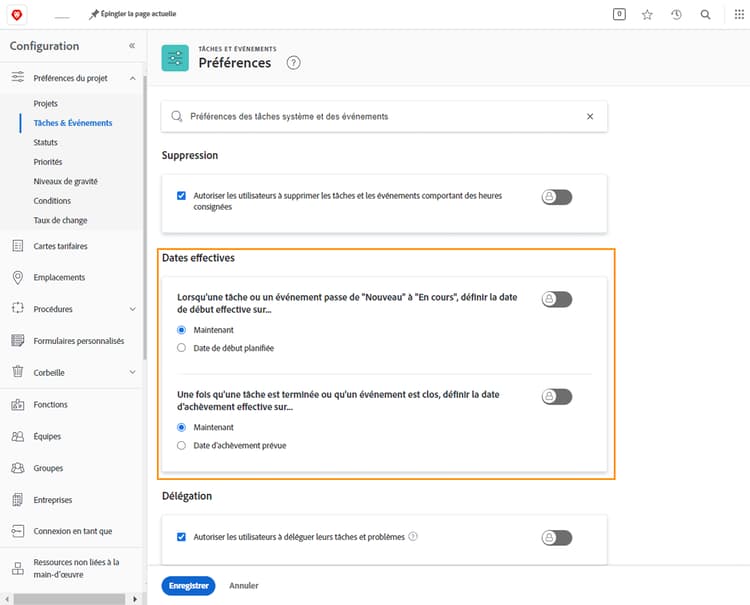Viewport: 750px width, 605px height.
Task: Click the Emplacements pin icon
Action: [x=18, y=277]
